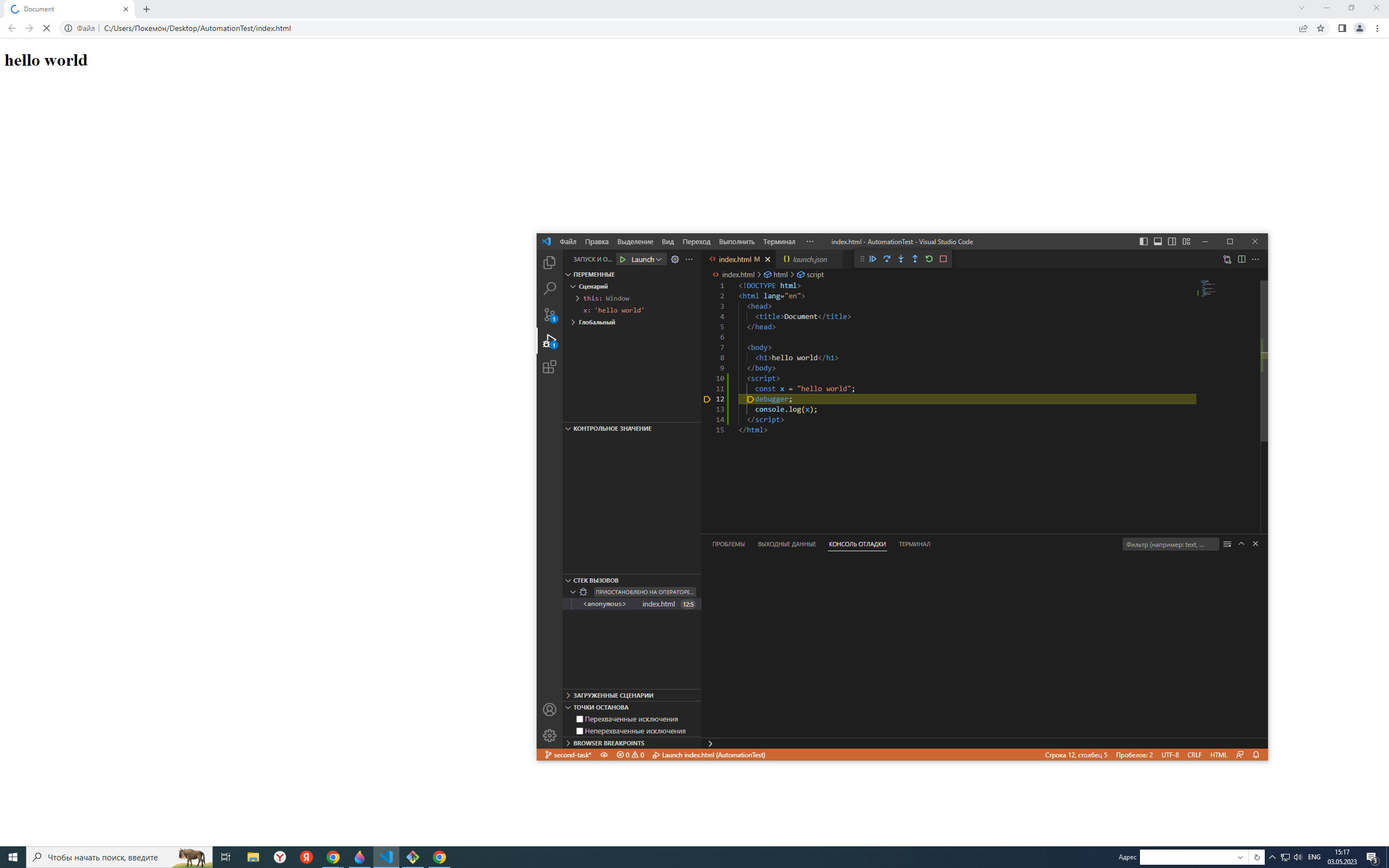Viewport: 1389px width, 868px height.
Task: Open the Extensions view icon
Action: [x=549, y=367]
